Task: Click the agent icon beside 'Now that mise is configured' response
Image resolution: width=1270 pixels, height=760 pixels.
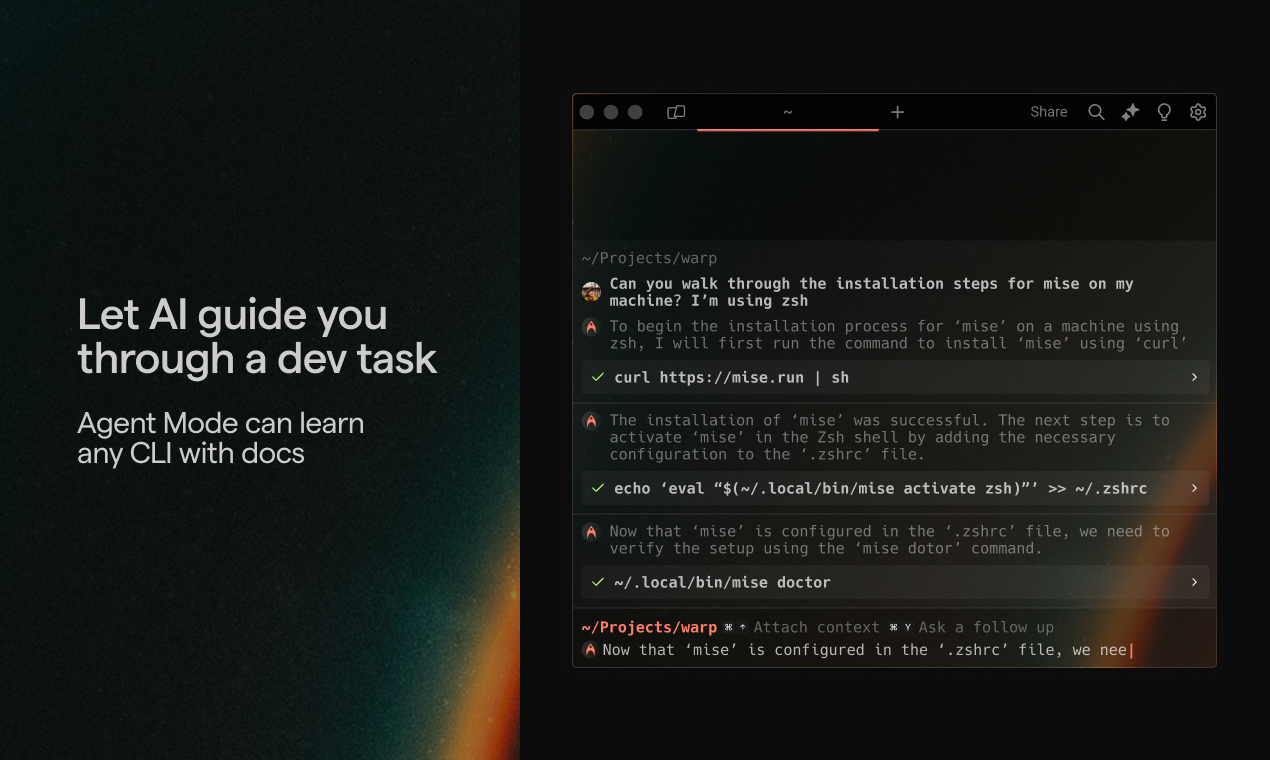Action: point(591,532)
